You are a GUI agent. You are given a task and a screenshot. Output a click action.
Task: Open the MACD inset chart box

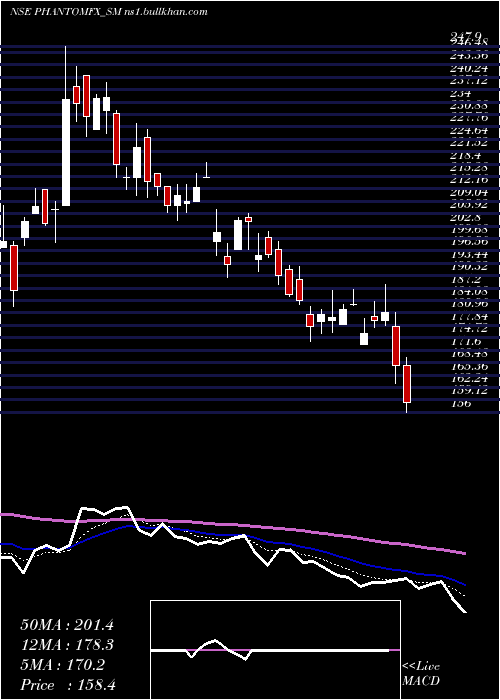[275, 650]
